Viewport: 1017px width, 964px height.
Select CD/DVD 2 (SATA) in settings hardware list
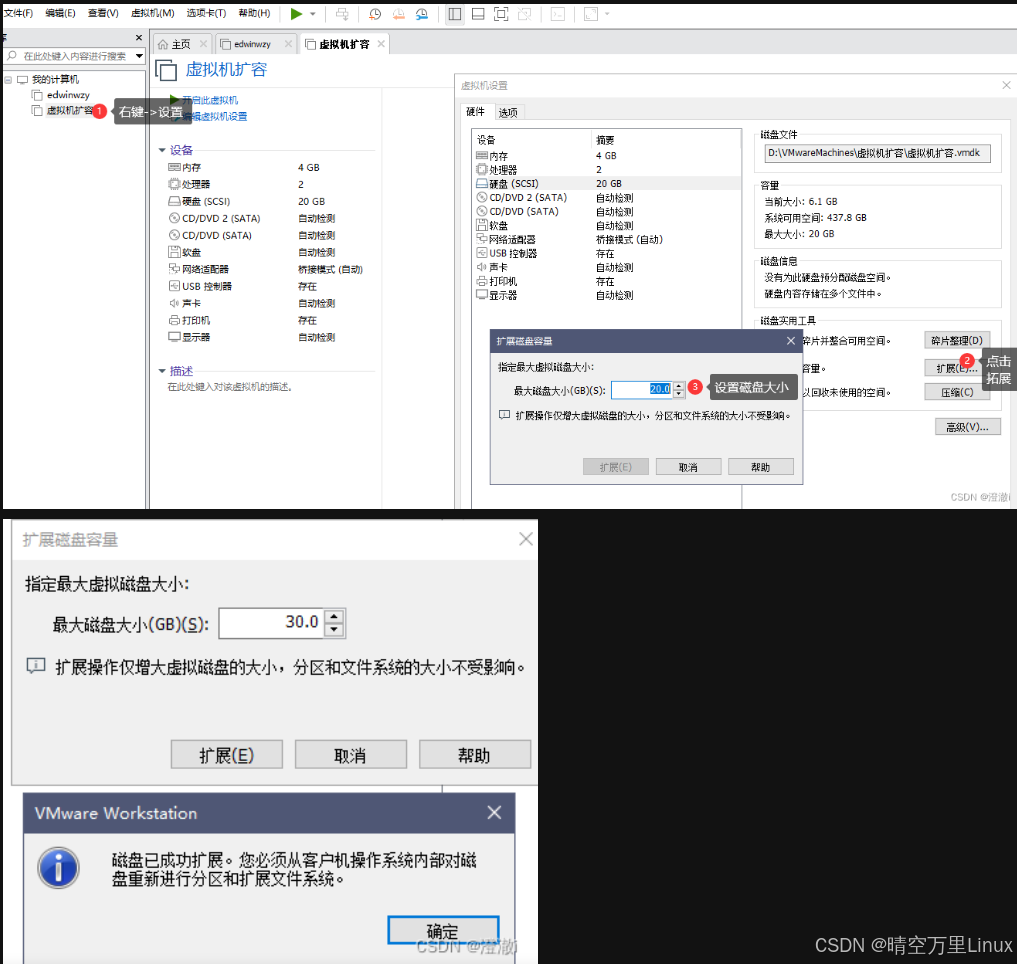point(606,197)
